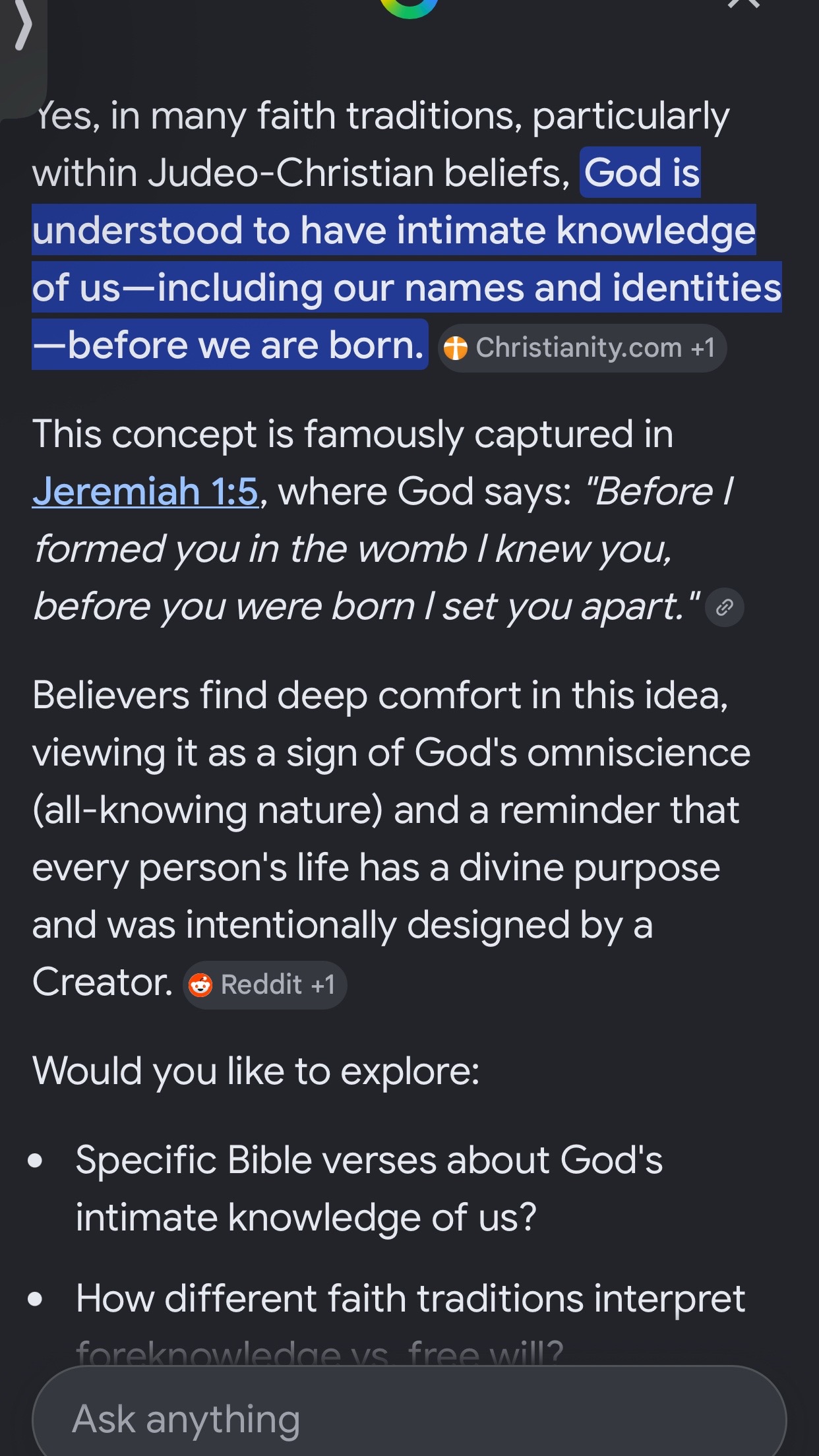Screen dimensions: 819x1456
Task: Tap the colorful Google logo icon
Action: click(x=409, y=7)
